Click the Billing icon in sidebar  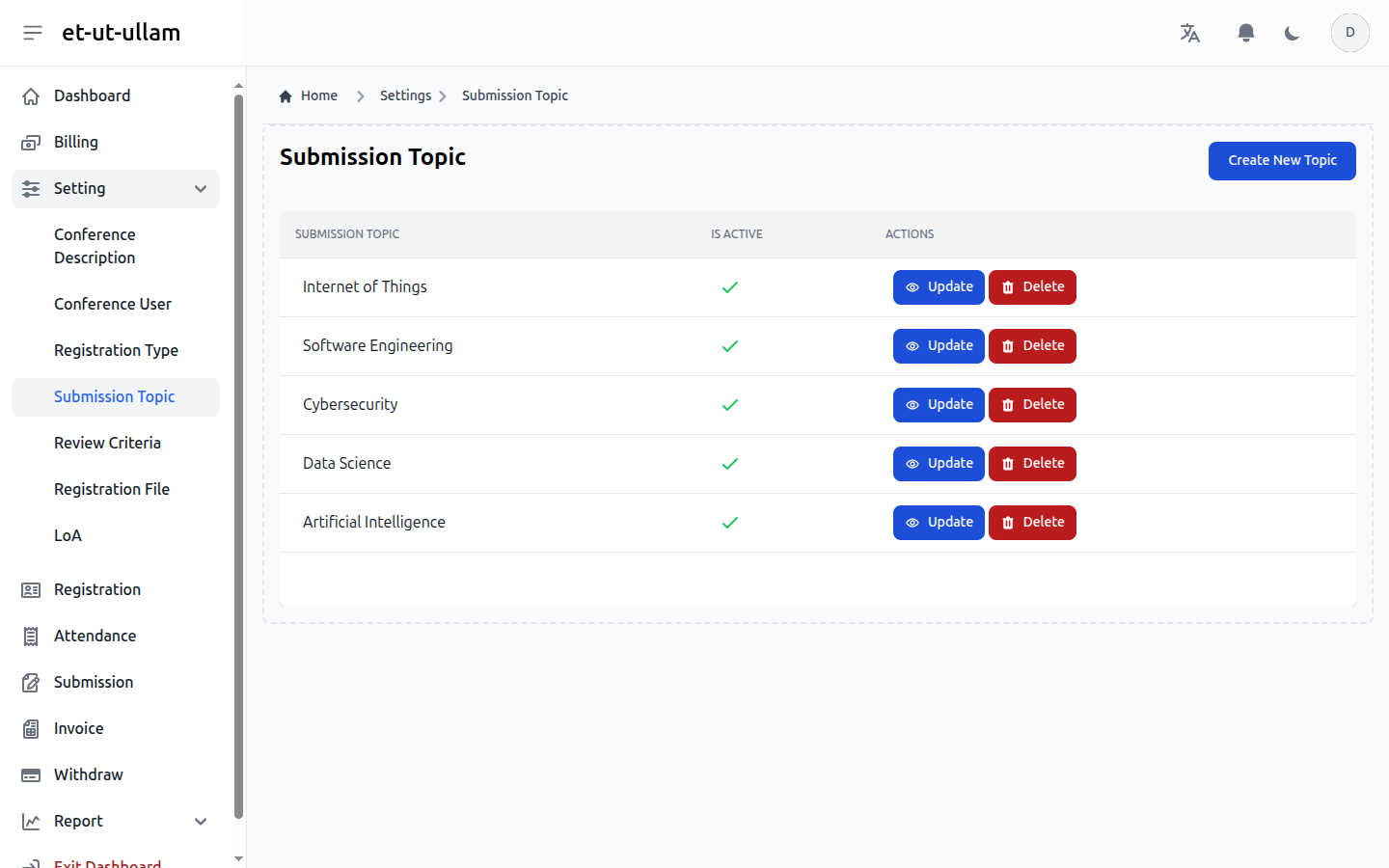point(31,143)
